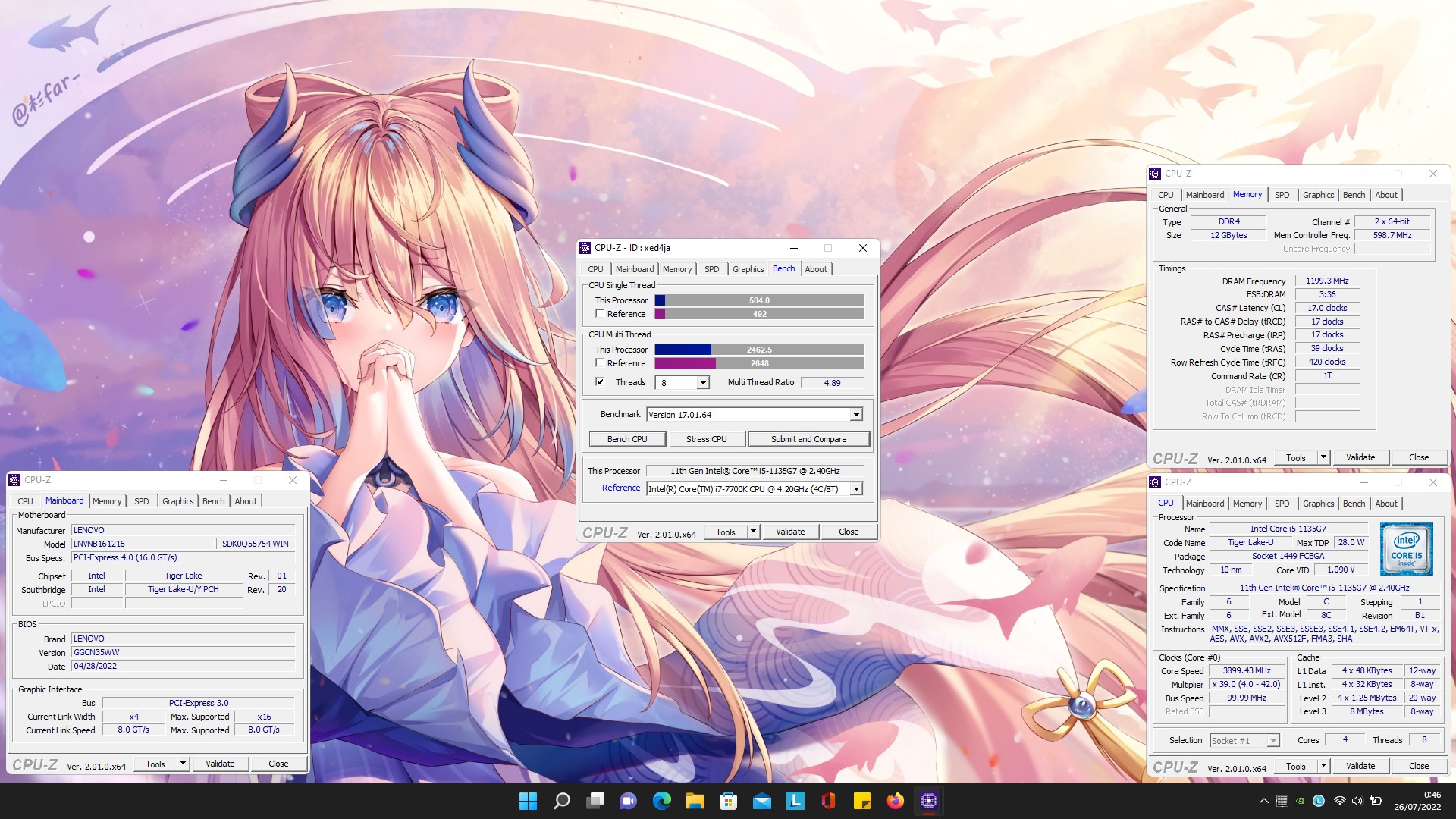Image resolution: width=1456 pixels, height=819 pixels.
Task: Click the Core Speed value 3899.43 MHz
Action: coord(1247,671)
